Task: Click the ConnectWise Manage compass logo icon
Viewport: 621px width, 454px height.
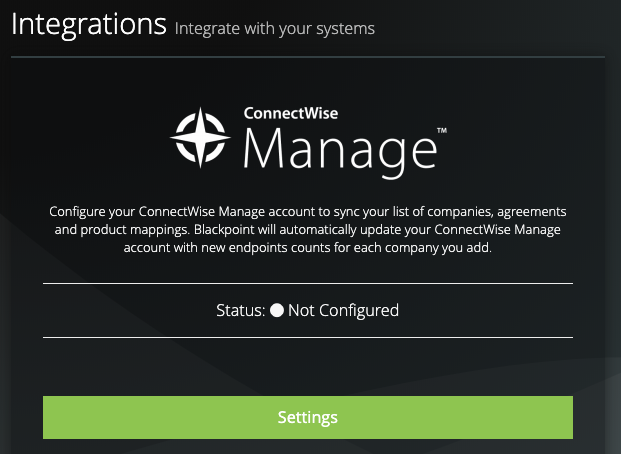Action: (x=200, y=137)
